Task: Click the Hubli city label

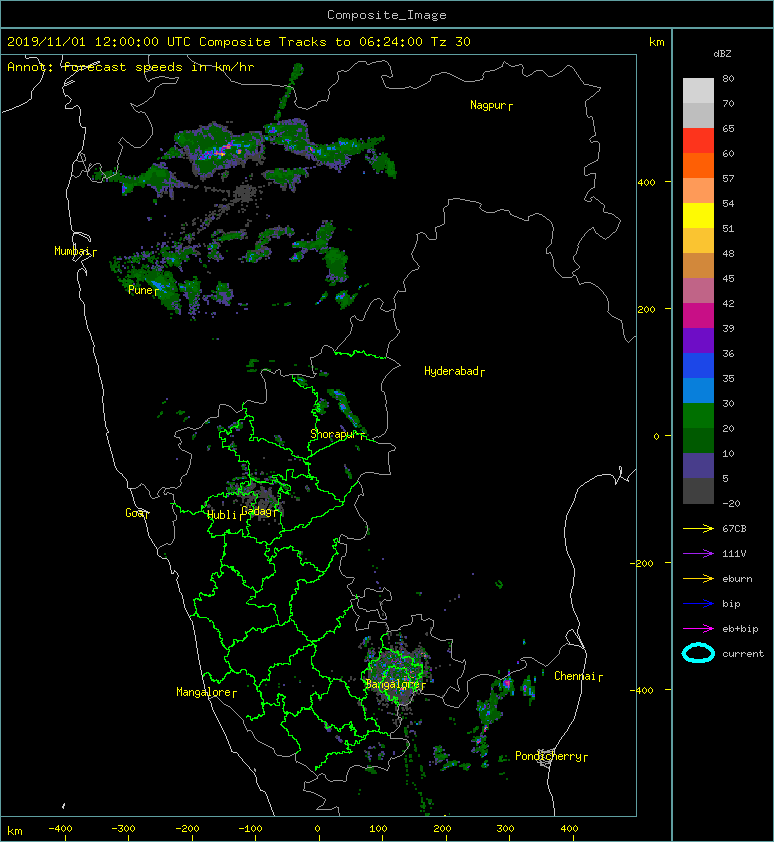Action: 222,515
